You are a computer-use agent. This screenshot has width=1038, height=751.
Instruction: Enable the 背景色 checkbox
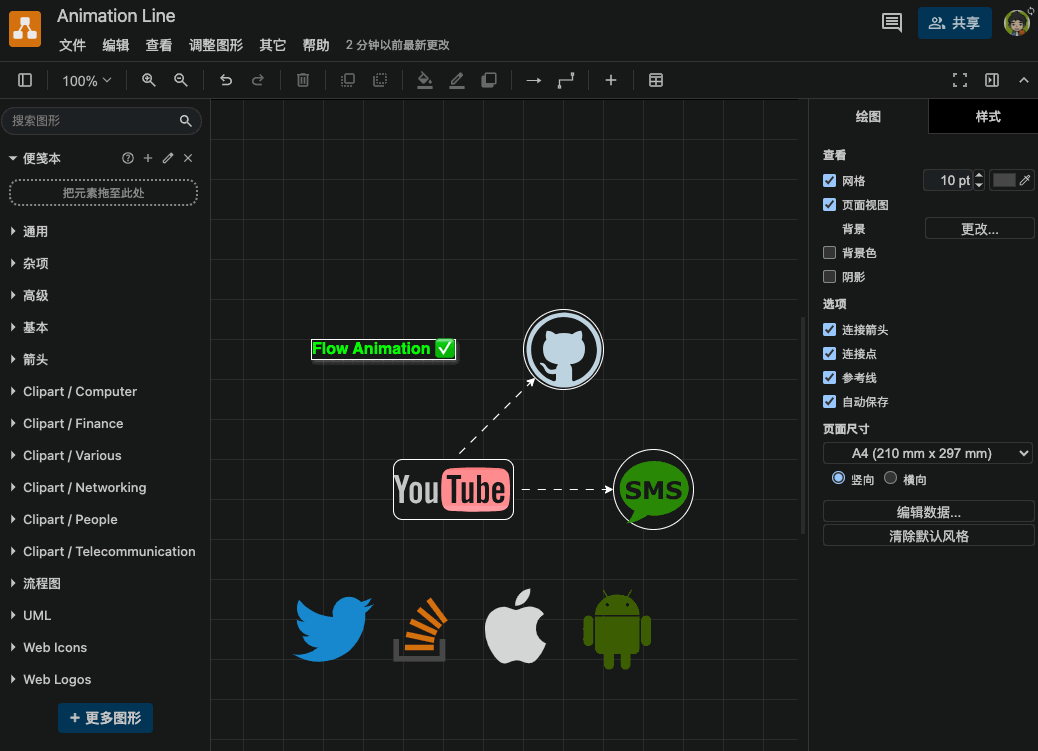(x=829, y=252)
